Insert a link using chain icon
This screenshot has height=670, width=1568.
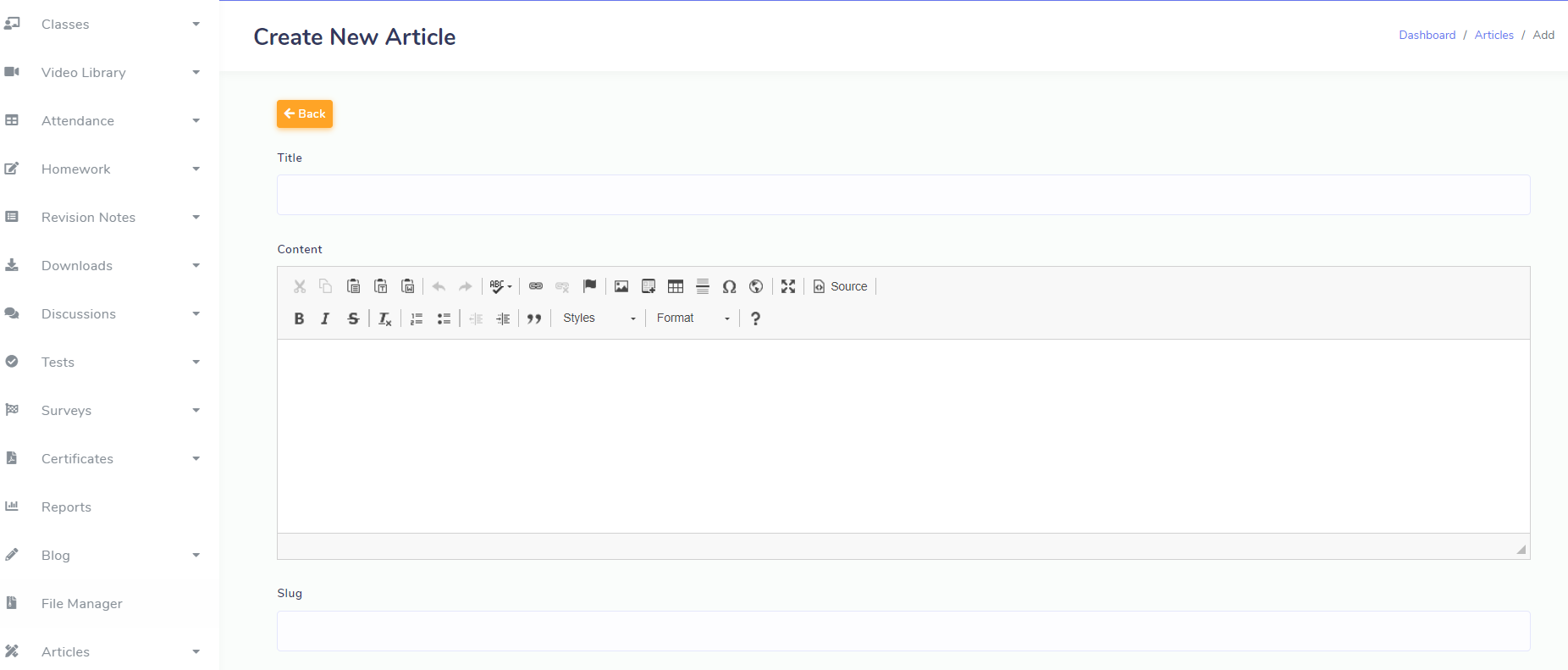[536, 286]
